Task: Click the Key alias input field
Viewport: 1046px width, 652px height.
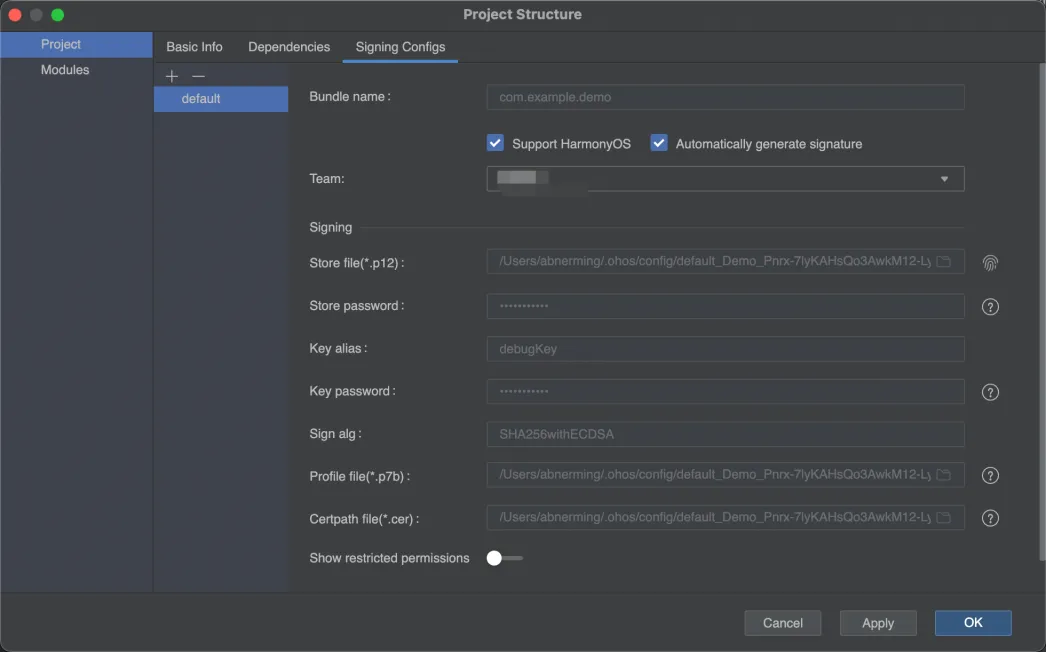Action: [725, 349]
